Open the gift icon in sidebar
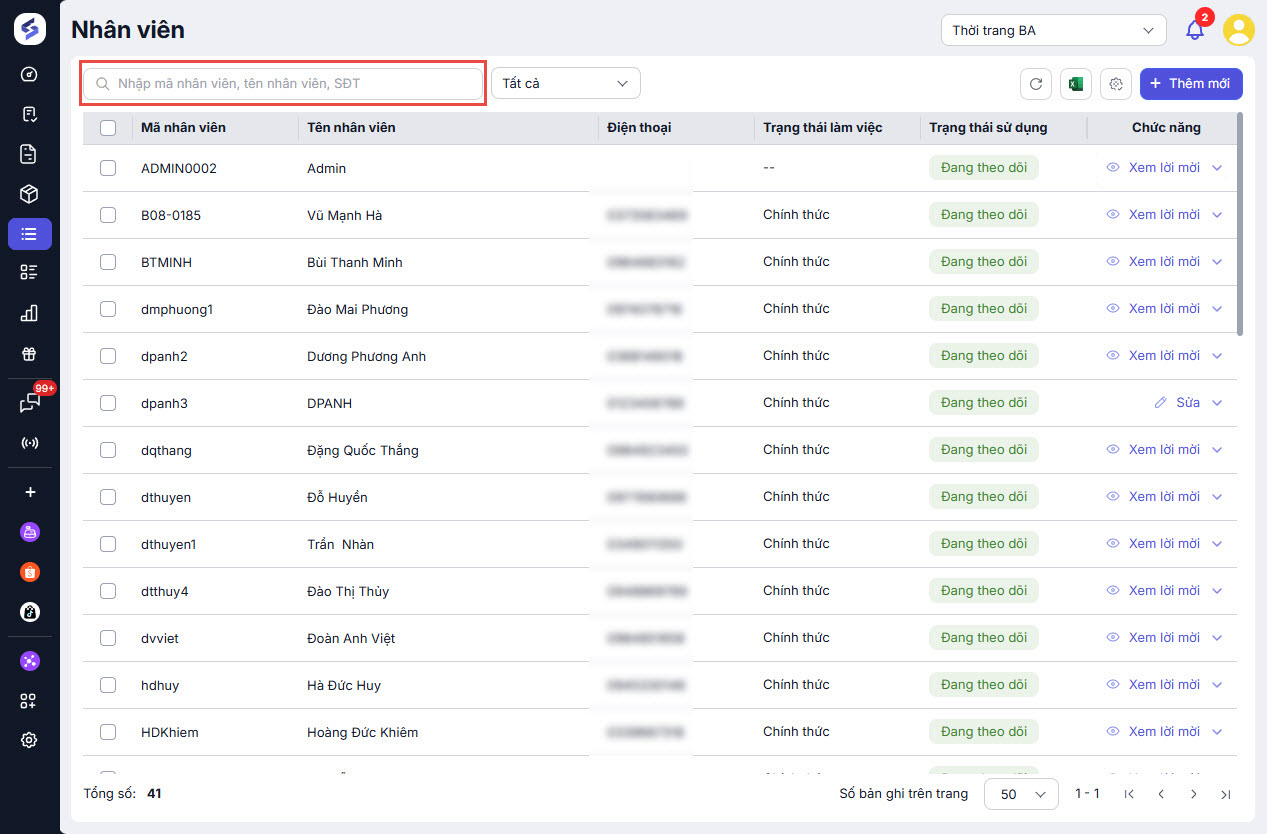Image resolution: width=1267 pixels, height=834 pixels. pos(29,354)
